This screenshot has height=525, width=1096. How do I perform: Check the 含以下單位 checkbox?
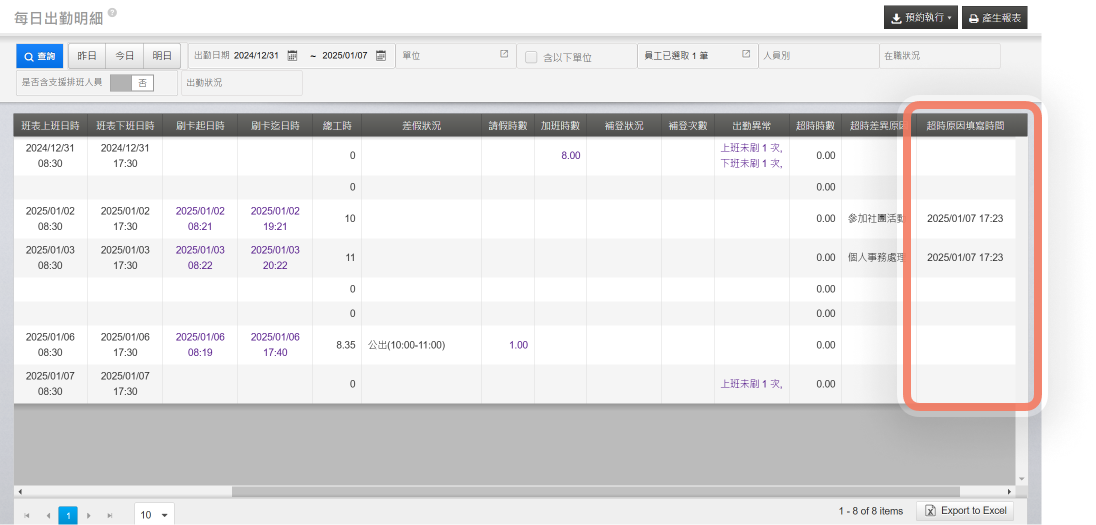(x=531, y=57)
